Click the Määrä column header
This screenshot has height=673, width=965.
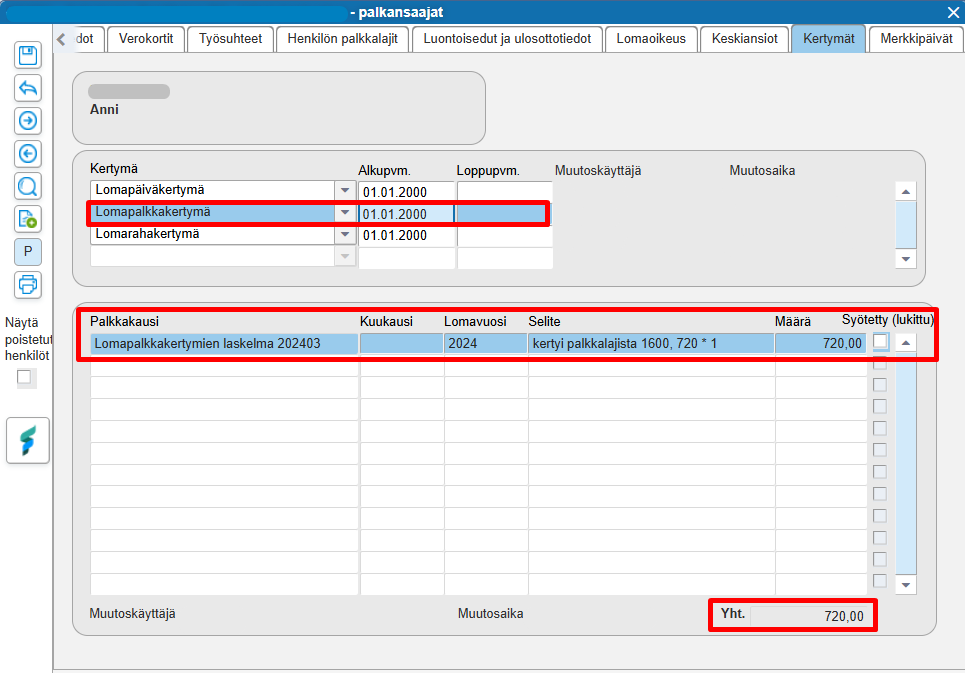point(793,321)
